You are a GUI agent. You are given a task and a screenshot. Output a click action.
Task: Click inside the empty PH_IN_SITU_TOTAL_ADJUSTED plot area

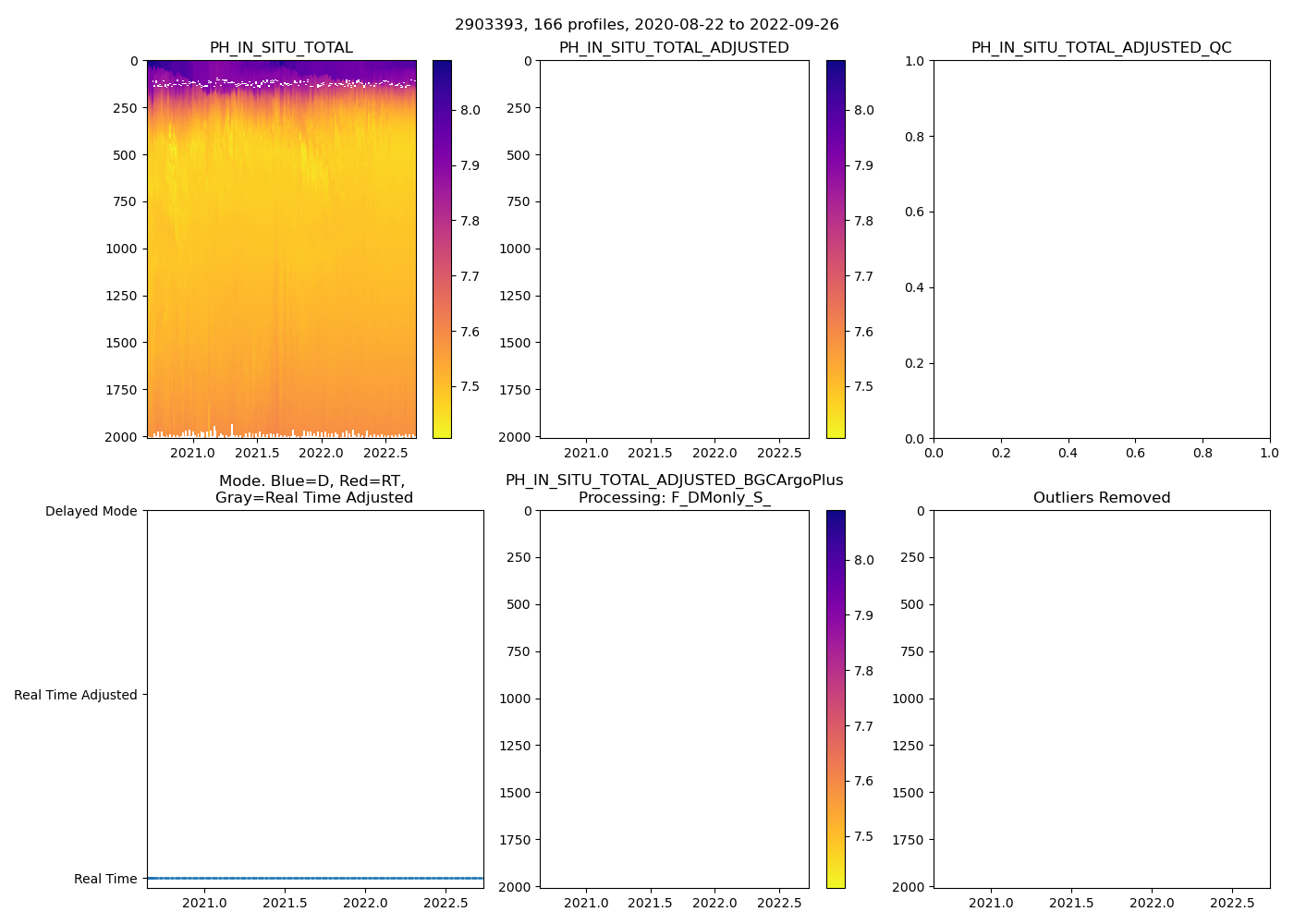coord(674,249)
